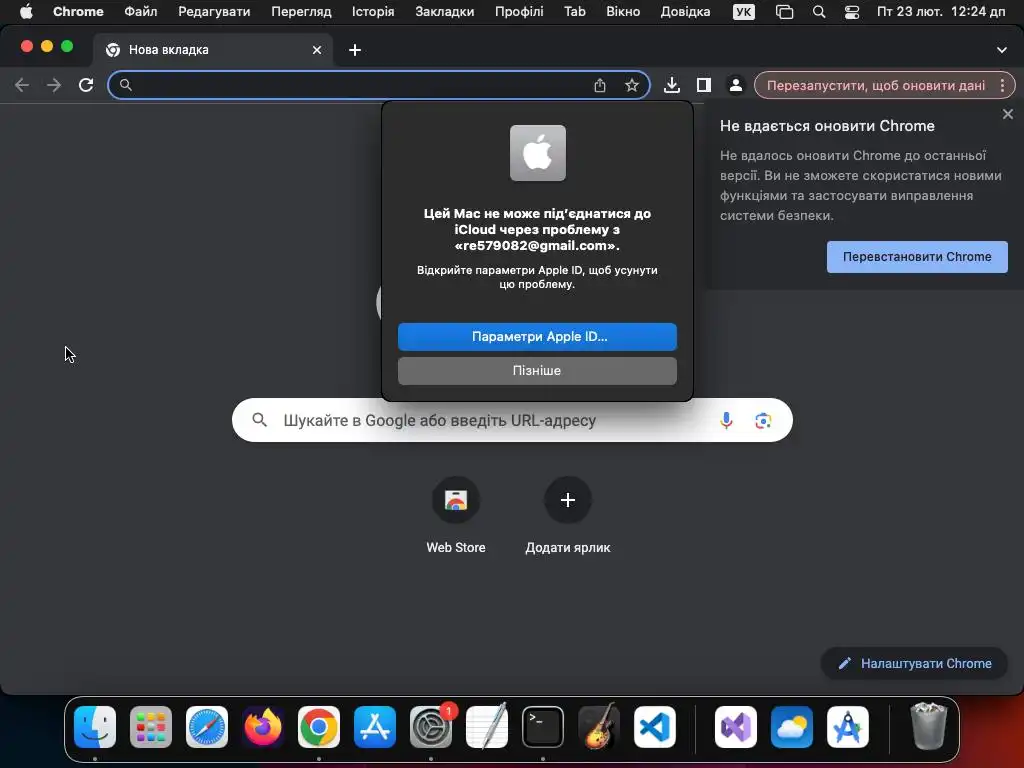Image resolution: width=1024 pixels, height=768 pixels.
Task: Open Finder from the Dock
Action: point(95,727)
